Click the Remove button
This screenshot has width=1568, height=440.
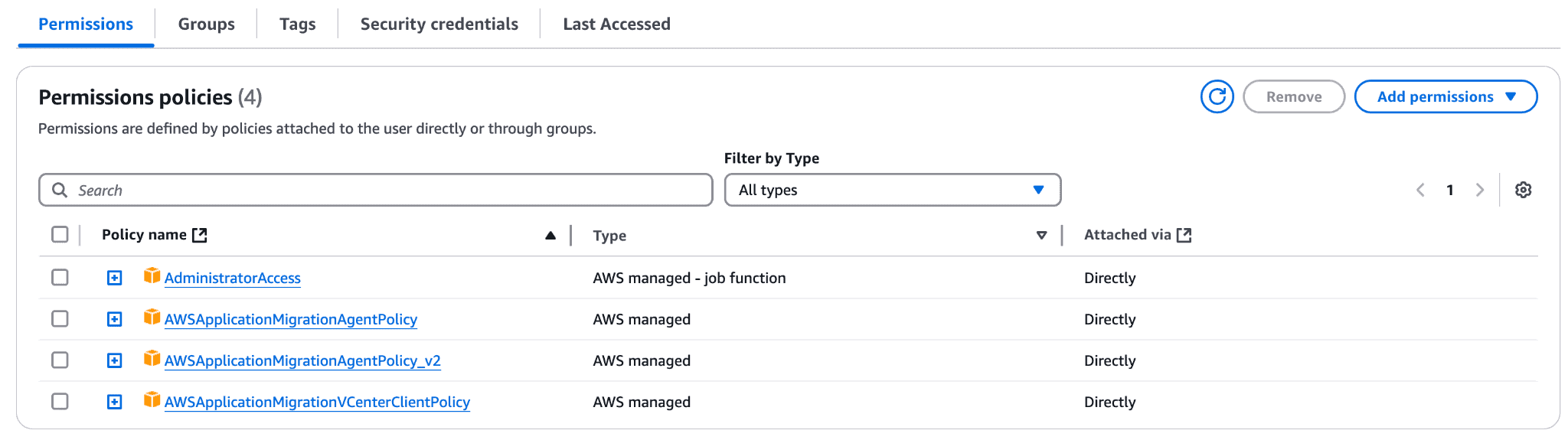1294,96
